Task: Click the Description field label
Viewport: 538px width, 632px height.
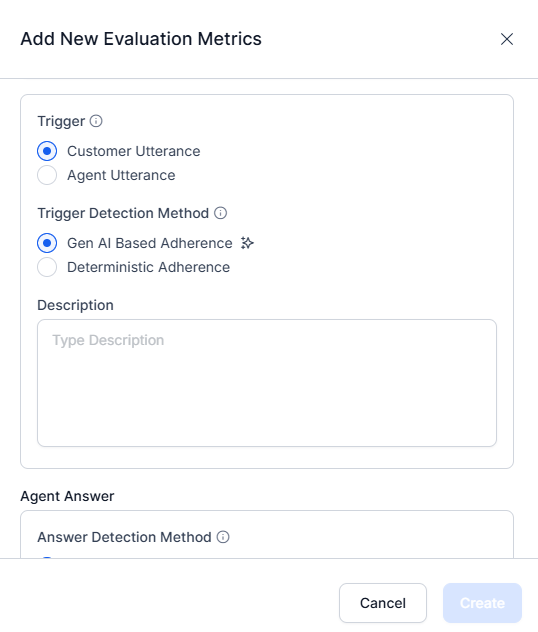Action: (75, 305)
